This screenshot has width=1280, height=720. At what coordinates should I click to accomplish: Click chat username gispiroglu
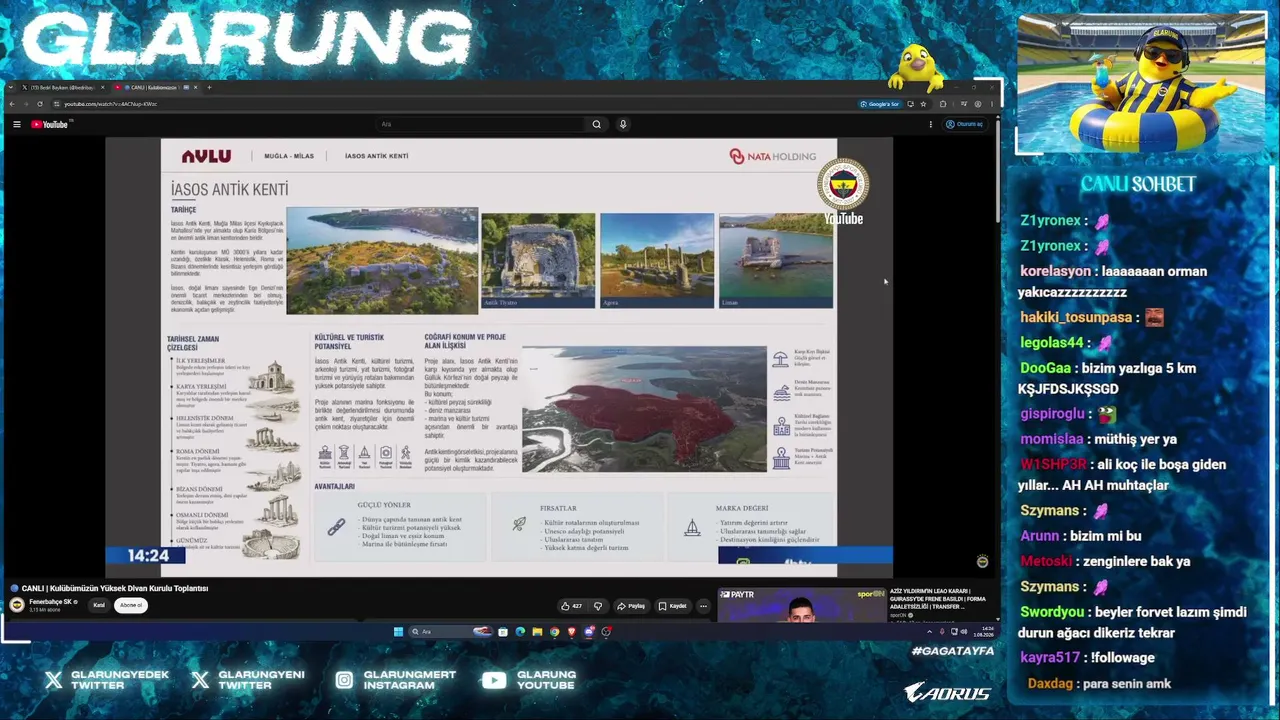(1052, 413)
